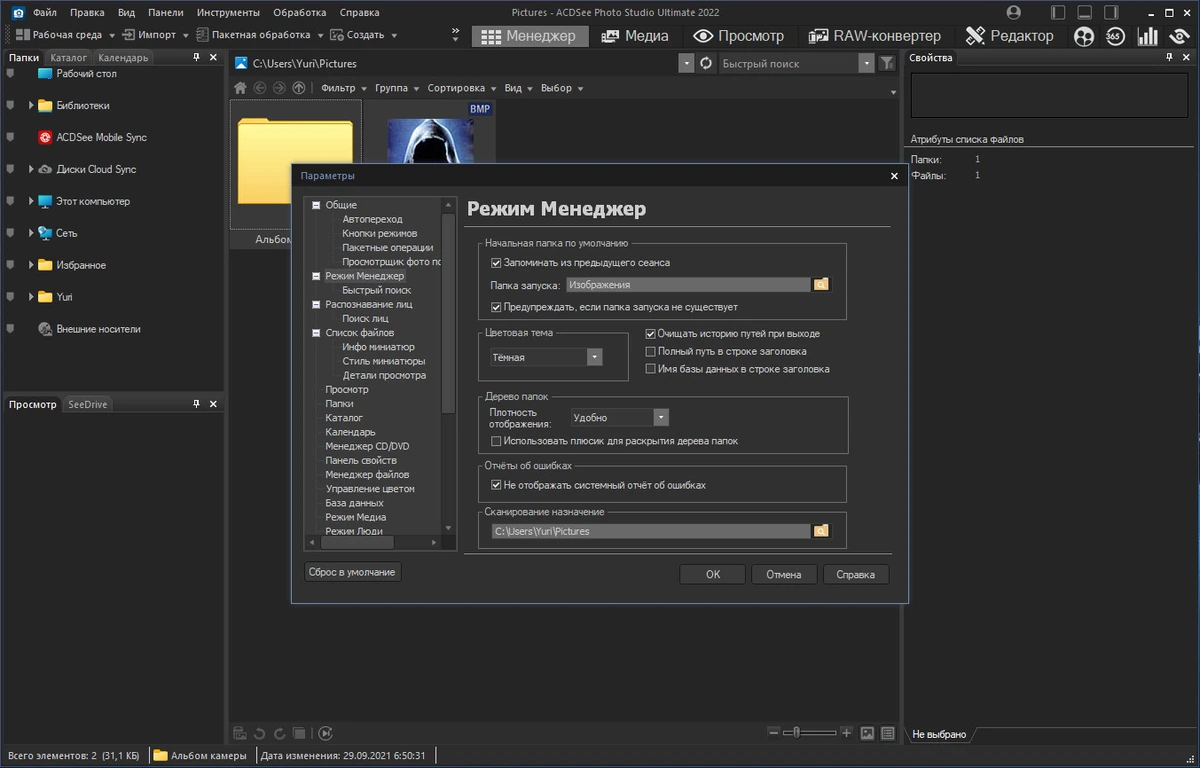Switch to details list view icon
Image resolution: width=1200 pixels, height=768 pixels.
[887, 733]
